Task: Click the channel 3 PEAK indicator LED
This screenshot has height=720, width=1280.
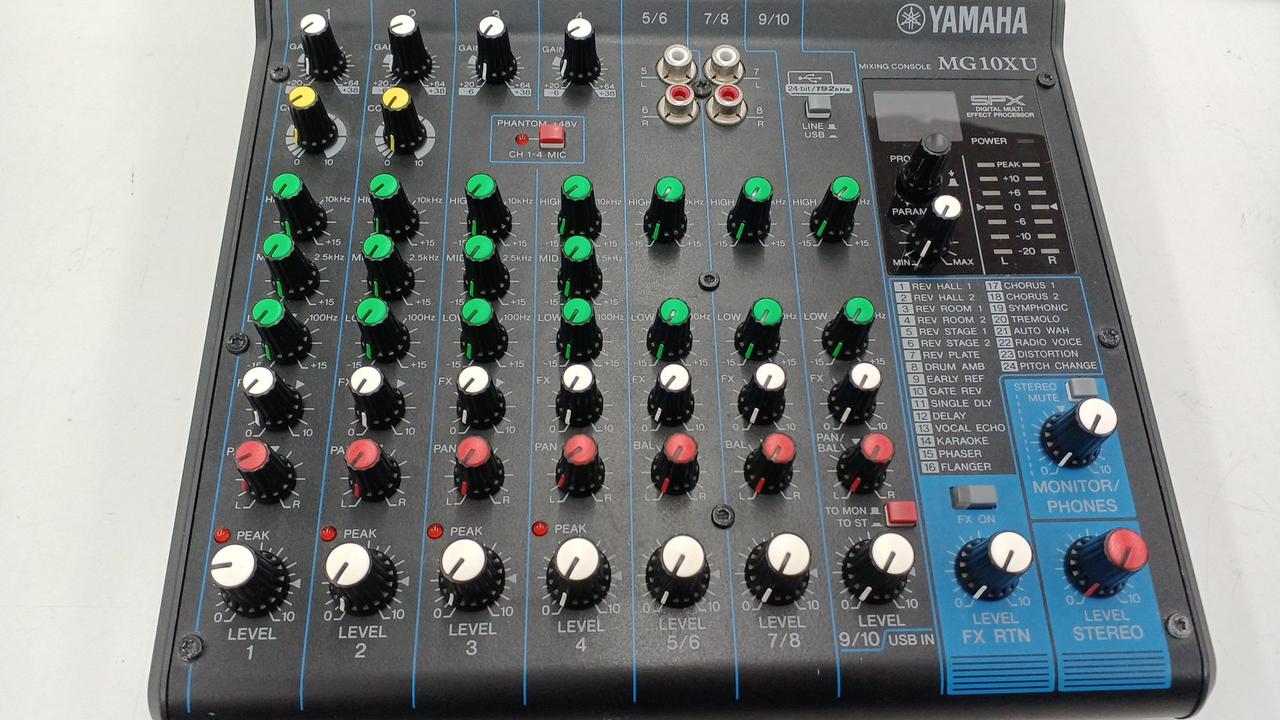Action: point(435,531)
